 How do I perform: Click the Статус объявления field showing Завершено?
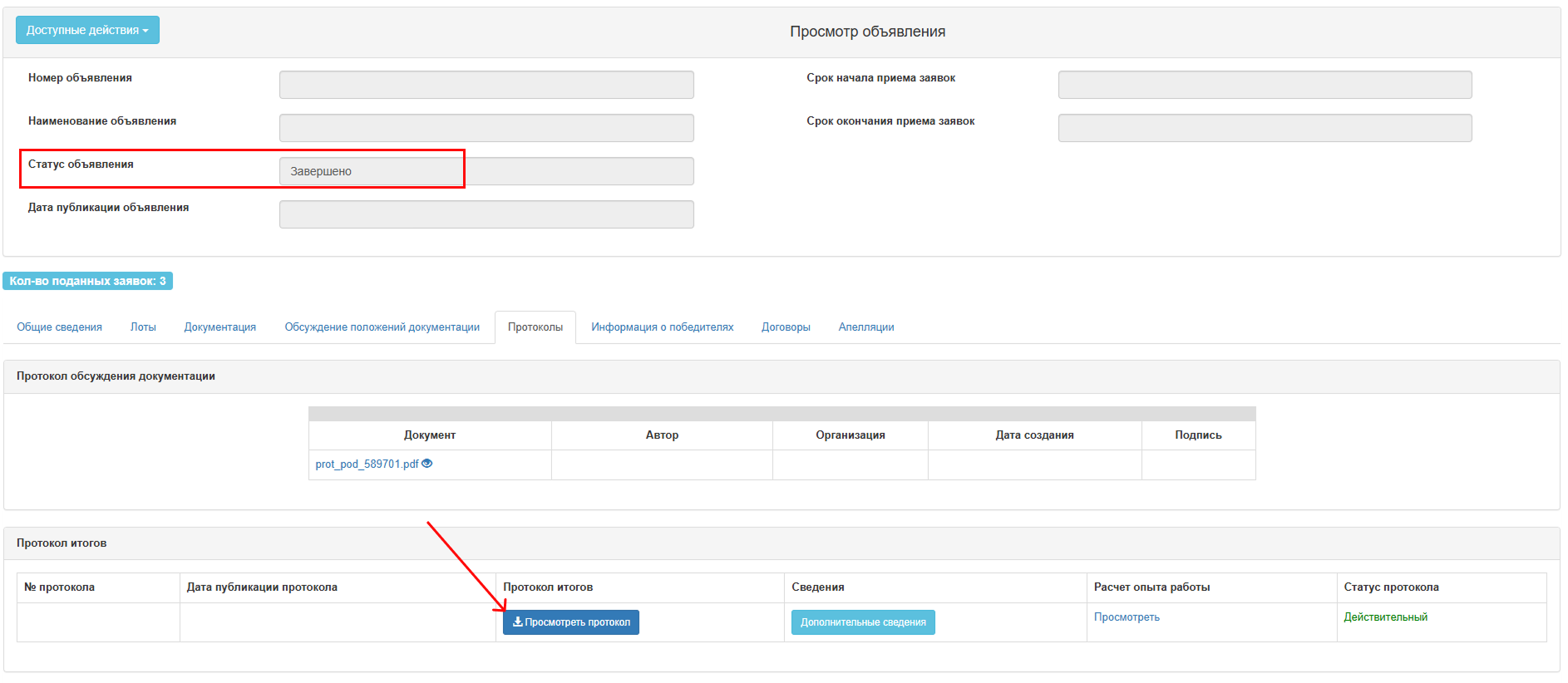[x=486, y=171]
